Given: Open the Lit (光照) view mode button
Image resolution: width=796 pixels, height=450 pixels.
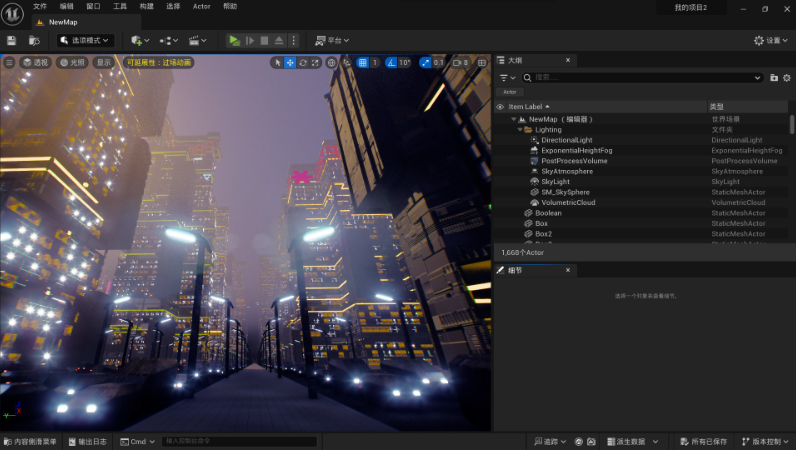Looking at the screenshot, I should tap(72, 62).
